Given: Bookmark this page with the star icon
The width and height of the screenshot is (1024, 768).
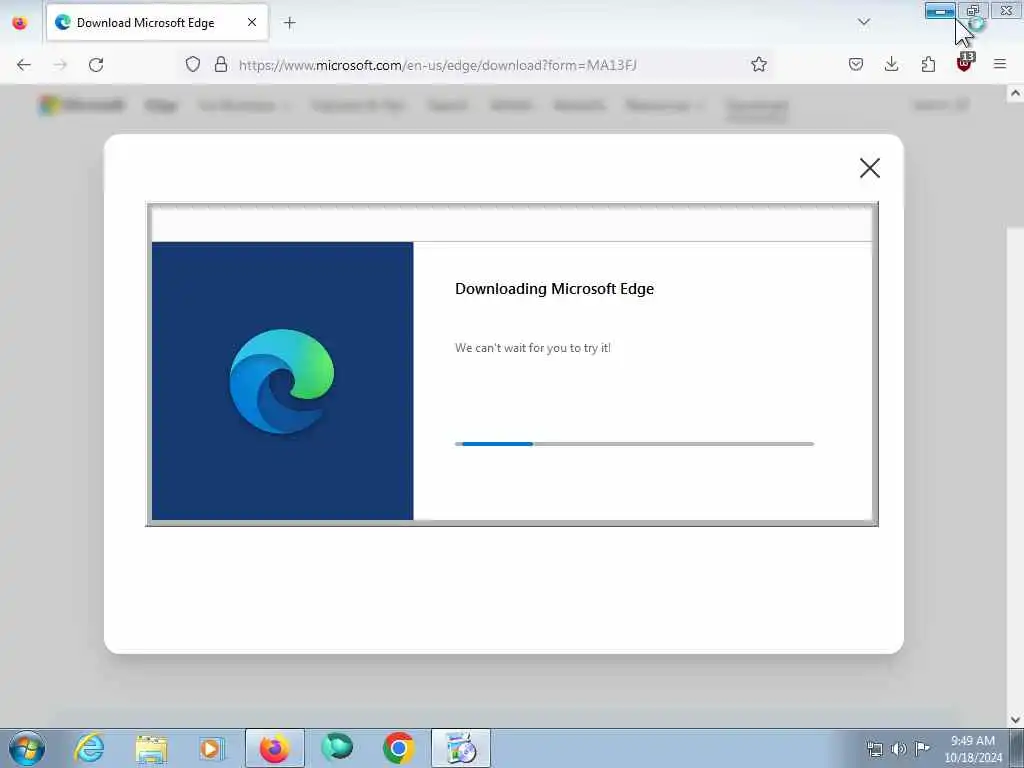Looking at the screenshot, I should click(758, 64).
